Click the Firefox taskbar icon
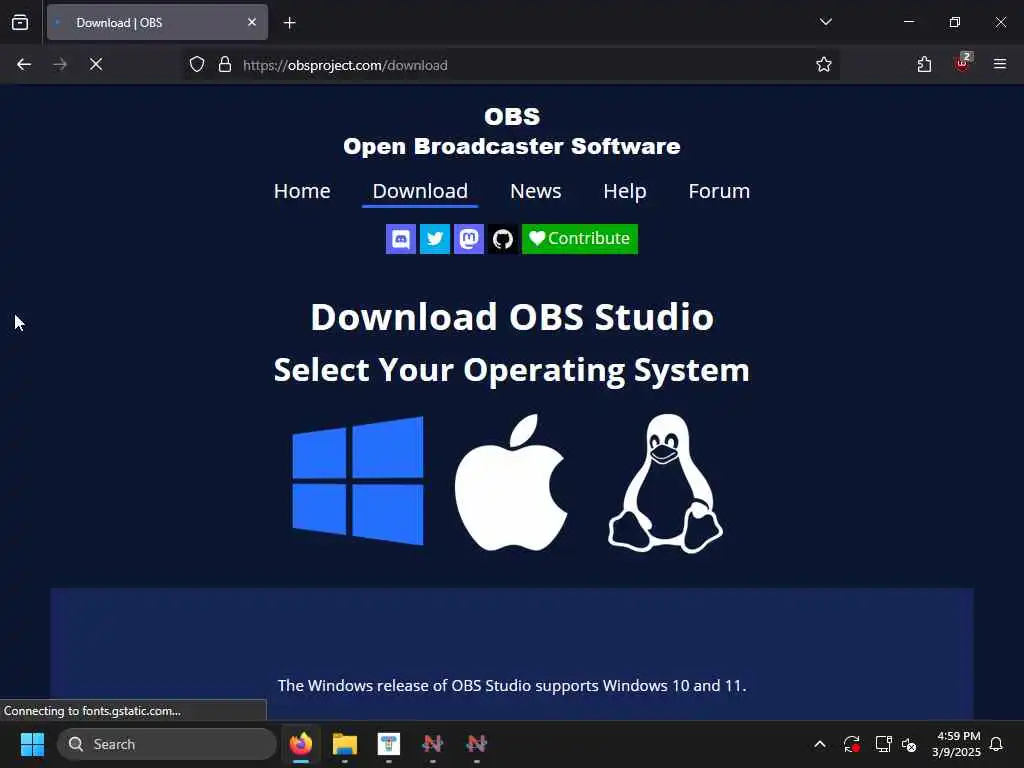The height and width of the screenshot is (768, 1024). (x=301, y=744)
